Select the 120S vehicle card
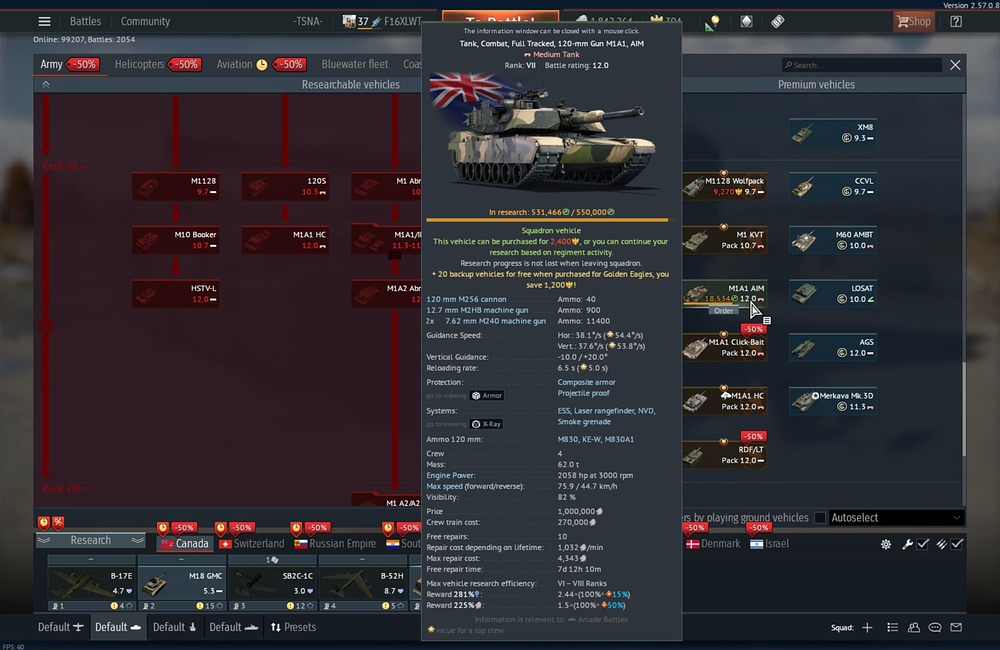Viewport: 1000px width, 650px height. pos(285,186)
